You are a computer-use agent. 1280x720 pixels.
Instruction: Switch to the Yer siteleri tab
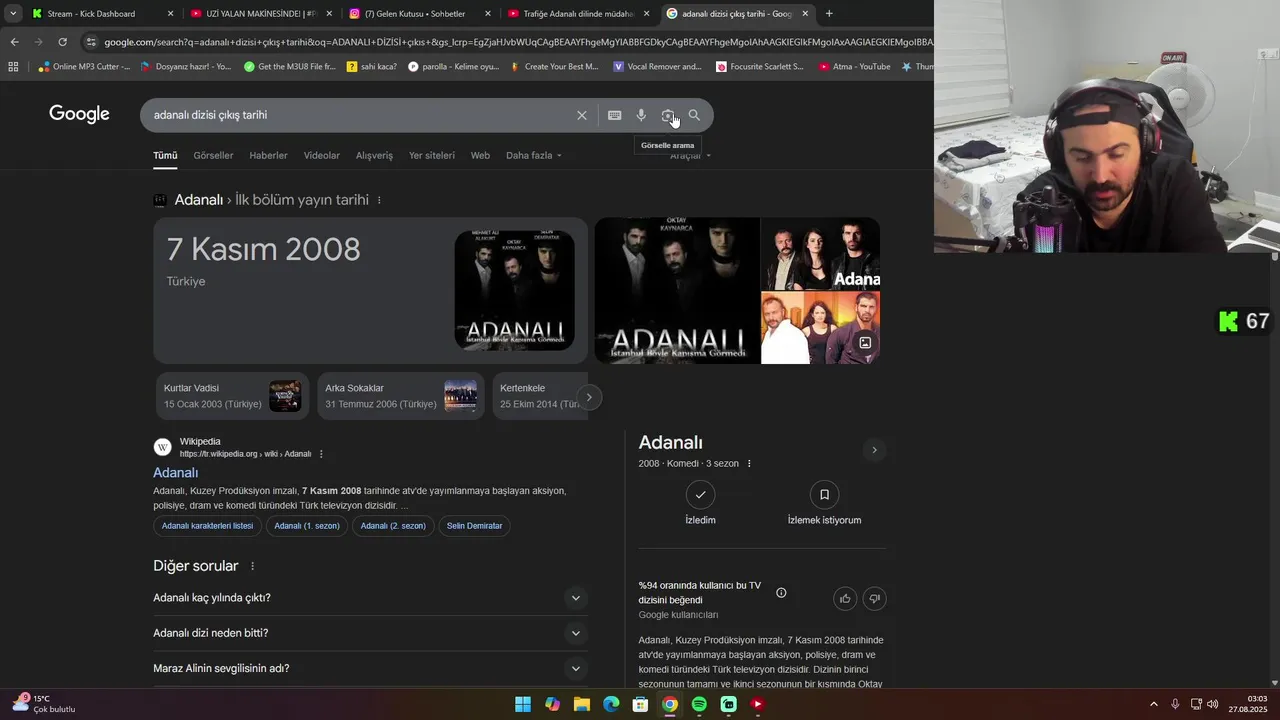(432, 155)
